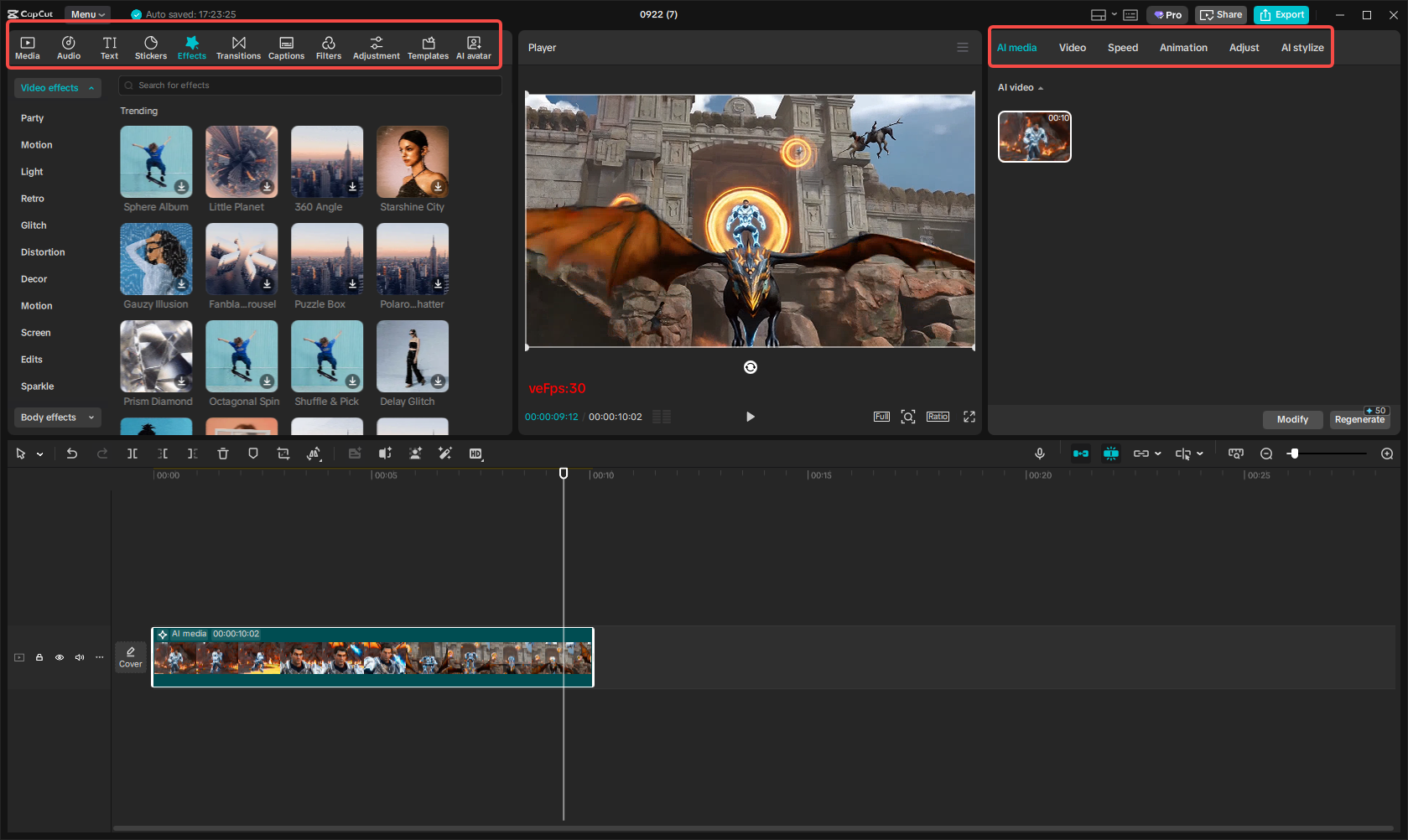Select the Glitch effects category
Viewport: 1408px width, 840px height.
click(34, 226)
